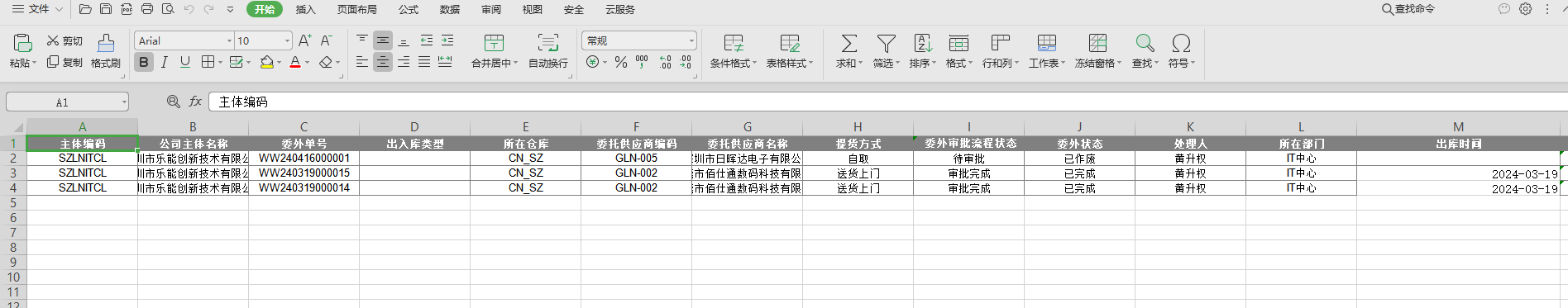Screen dimensions: 1568x308
Task: Toggle bold formatting B
Action: [144, 62]
